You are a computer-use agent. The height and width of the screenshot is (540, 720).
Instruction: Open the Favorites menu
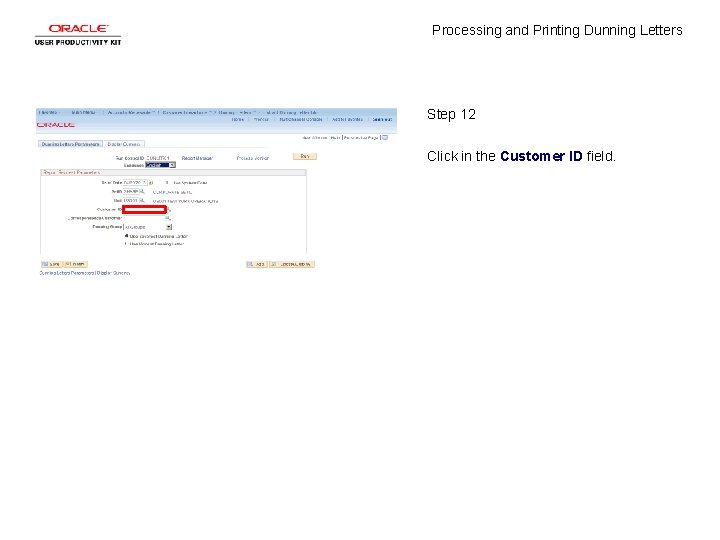click(49, 112)
